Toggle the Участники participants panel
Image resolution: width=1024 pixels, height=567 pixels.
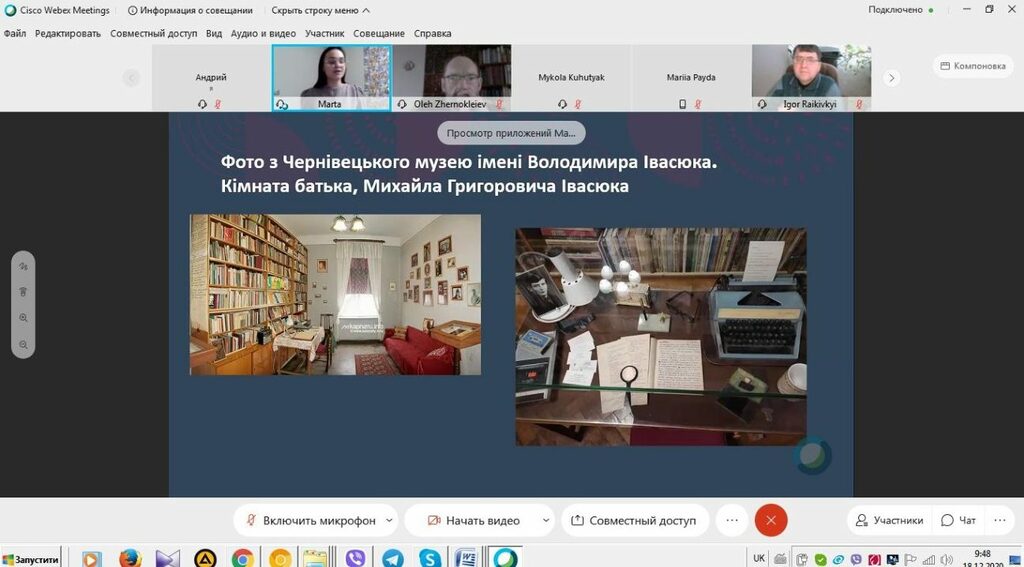point(888,520)
